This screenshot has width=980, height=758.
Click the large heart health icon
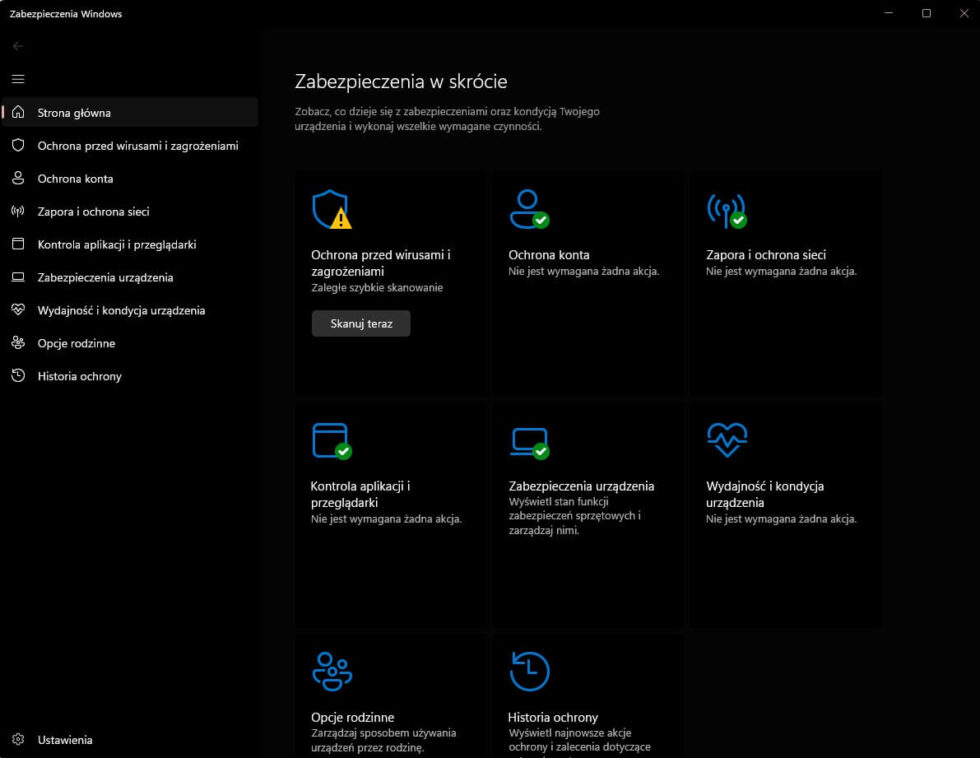[x=727, y=440]
